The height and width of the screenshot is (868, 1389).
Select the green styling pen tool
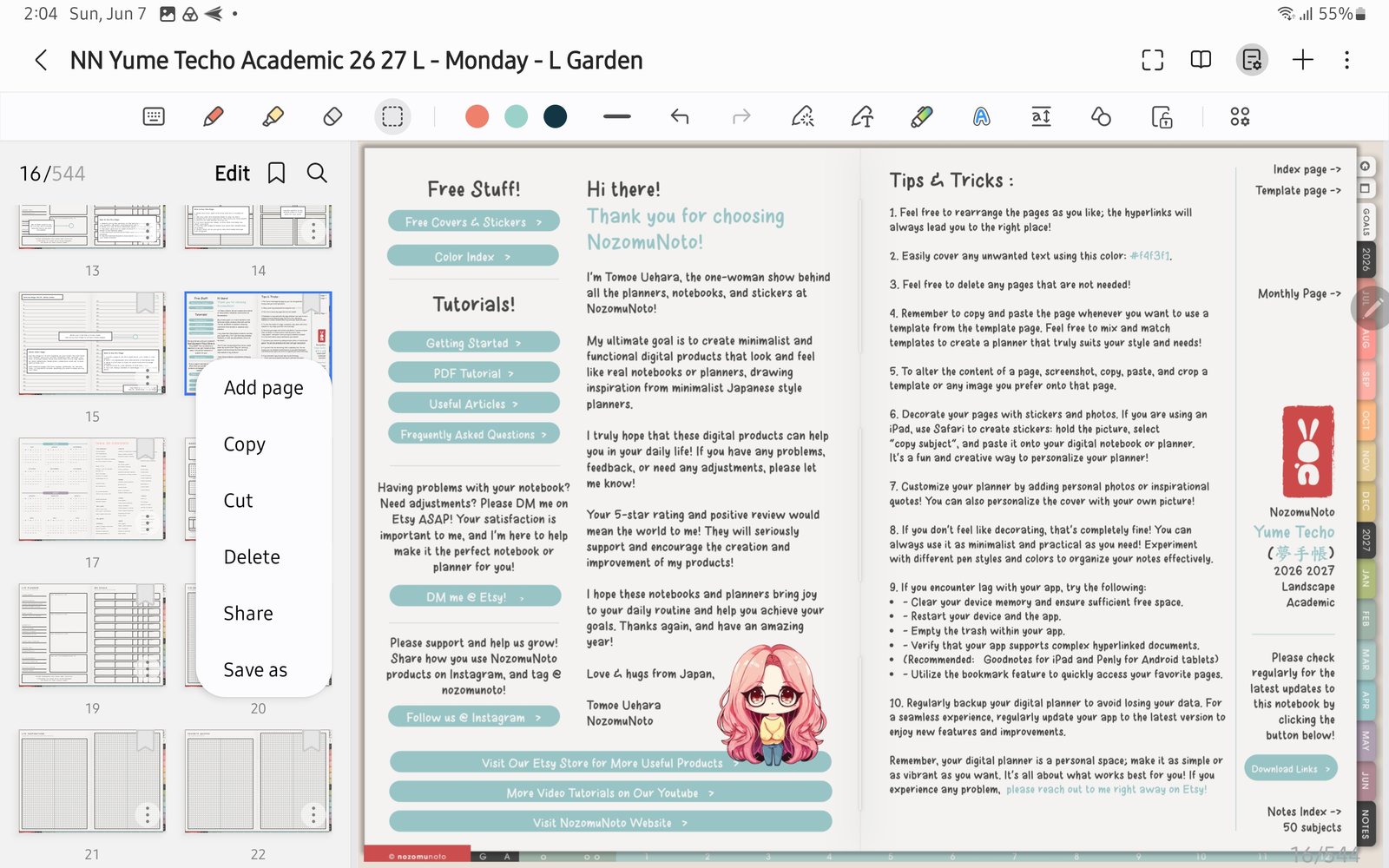tap(922, 116)
